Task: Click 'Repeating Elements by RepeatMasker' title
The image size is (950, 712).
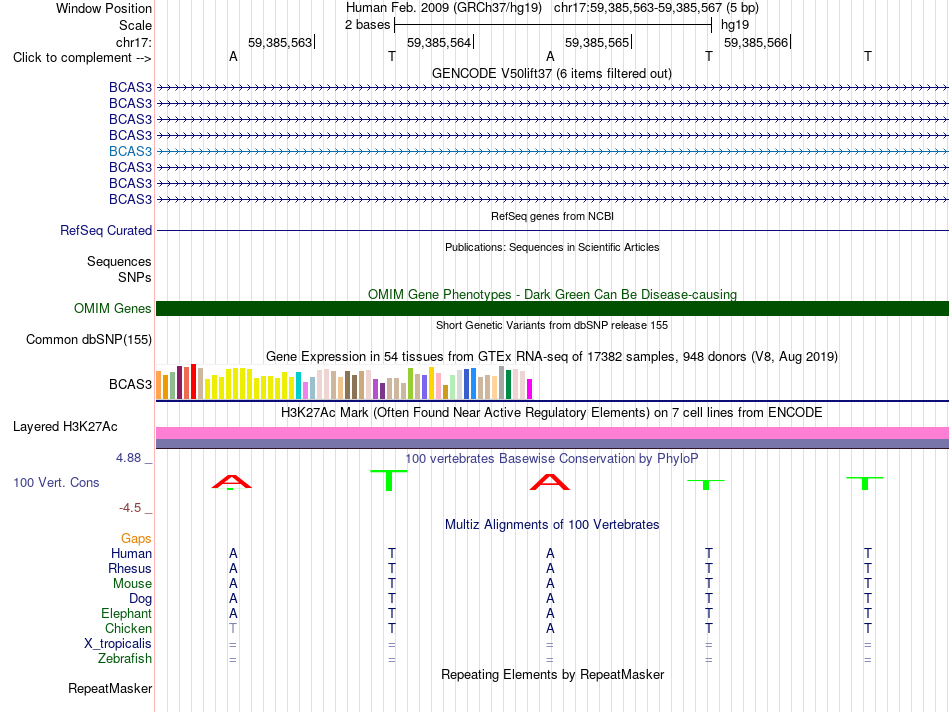Action: [x=552, y=674]
